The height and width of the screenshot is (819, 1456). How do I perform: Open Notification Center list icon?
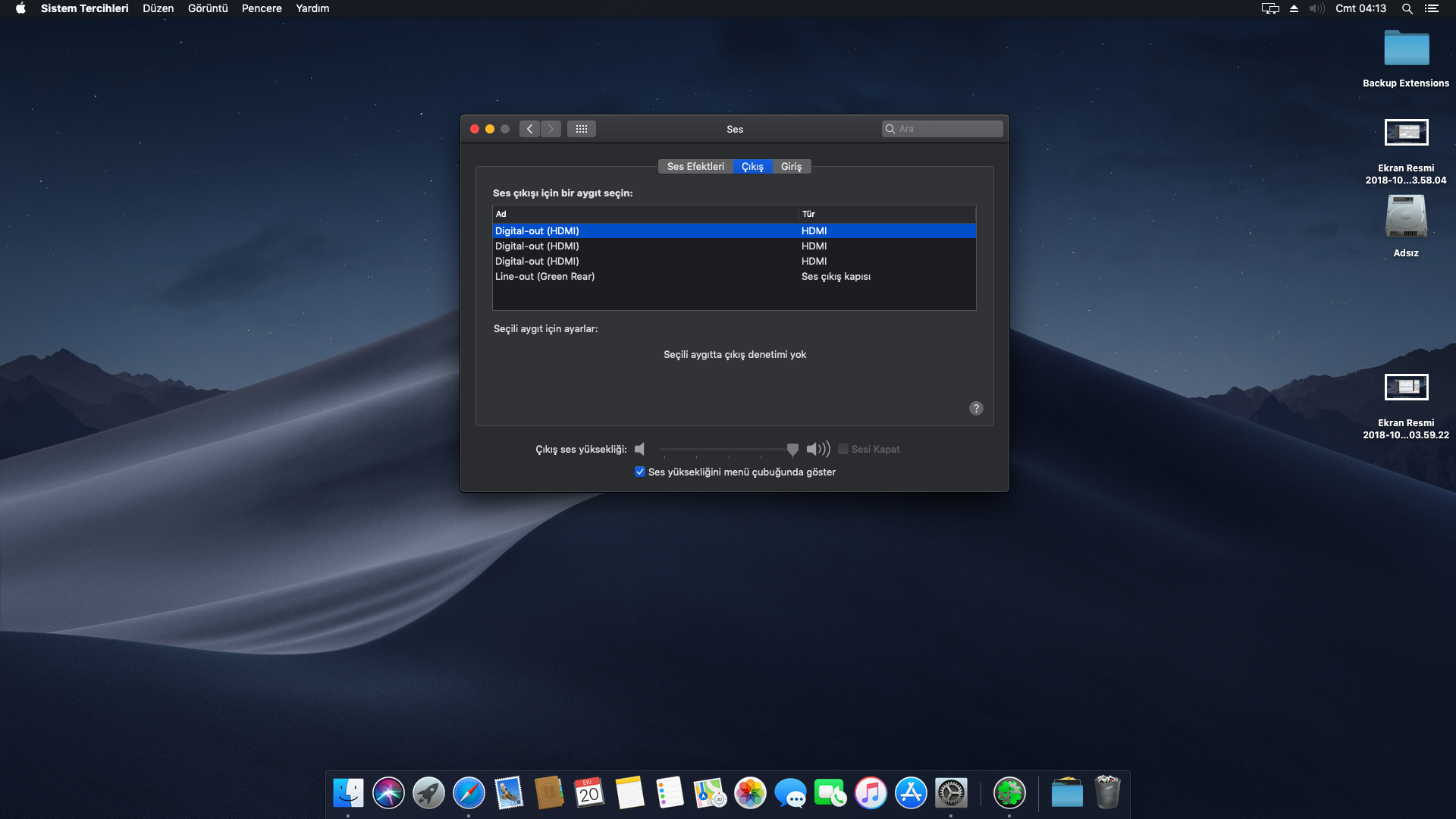[x=1431, y=8]
